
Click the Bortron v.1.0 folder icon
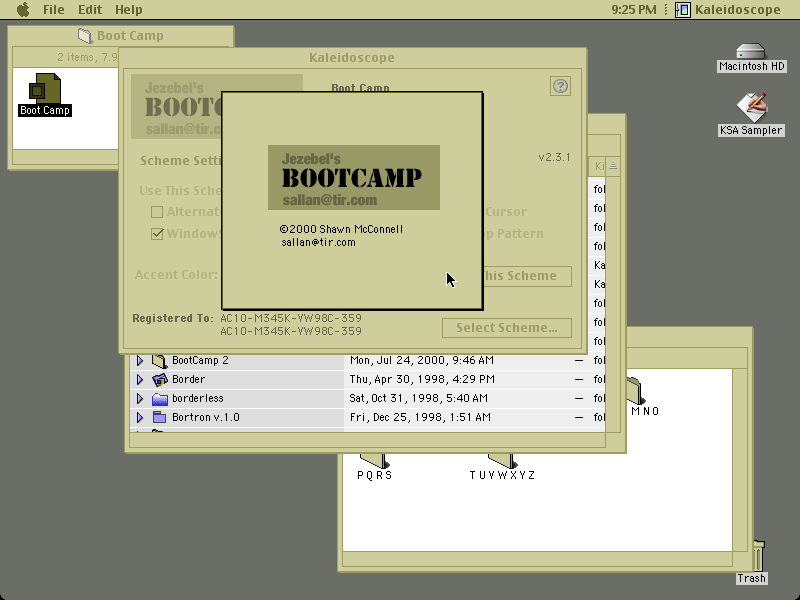(x=160, y=417)
